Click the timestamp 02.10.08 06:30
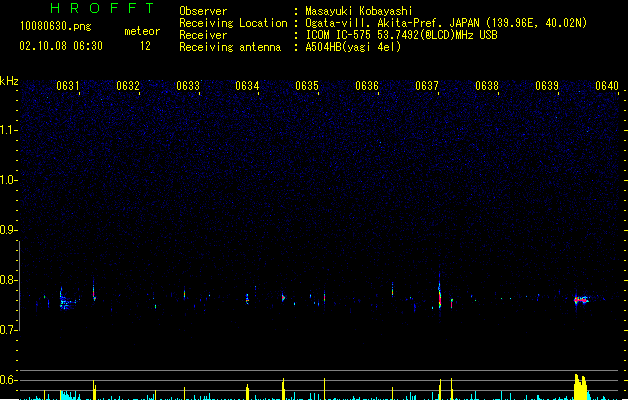The height and width of the screenshot is (400, 629). (x=61, y=46)
